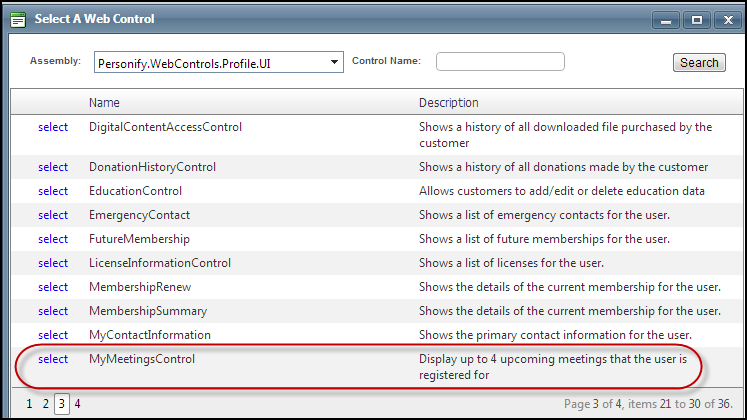Screen dimensions: 747x420
Task: Choose select link for DonationHistoryControl
Action: 53,167
